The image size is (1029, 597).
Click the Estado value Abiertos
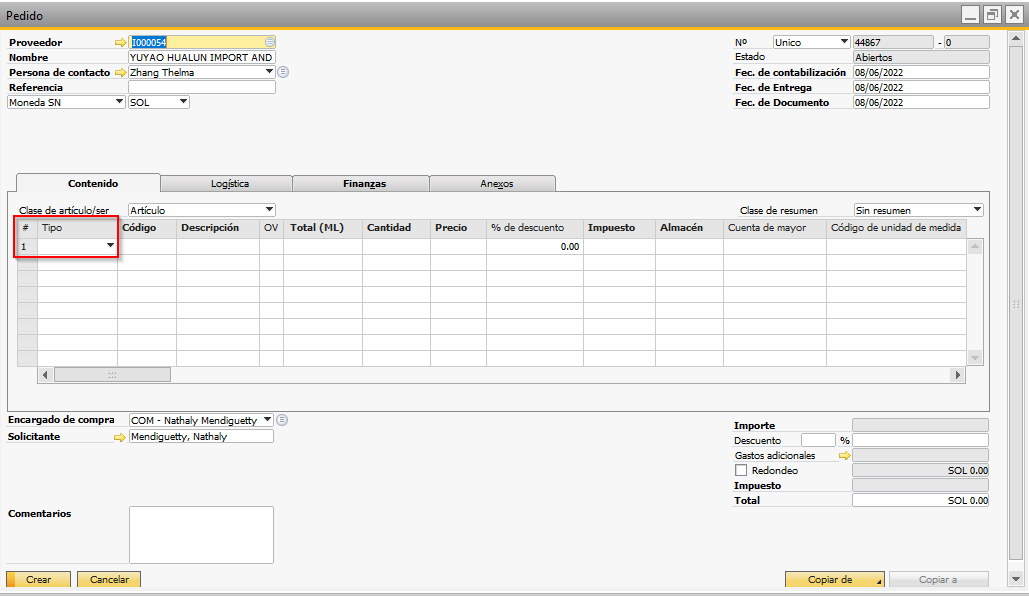coord(921,57)
